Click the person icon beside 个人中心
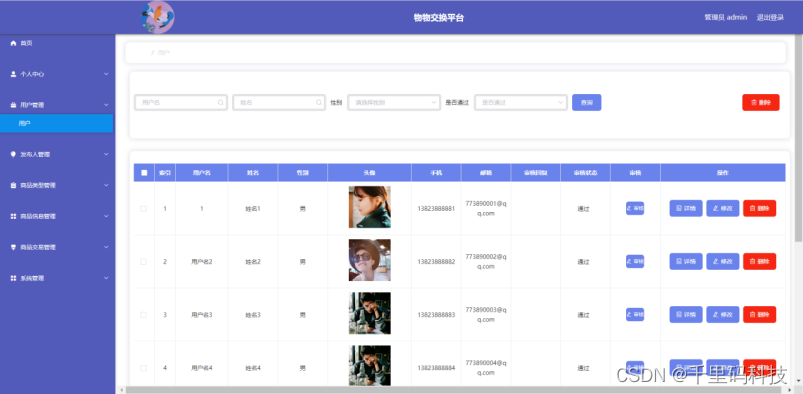Image resolution: width=803 pixels, height=394 pixels. tap(13, 74)
